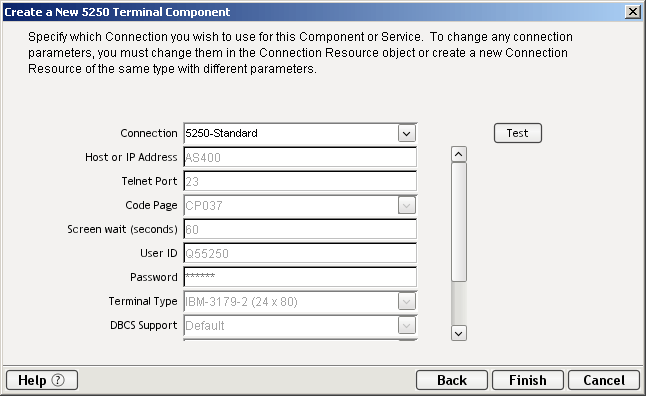Click the IBM-3179-2 (24 x 80) terminal value

[241, 302]
